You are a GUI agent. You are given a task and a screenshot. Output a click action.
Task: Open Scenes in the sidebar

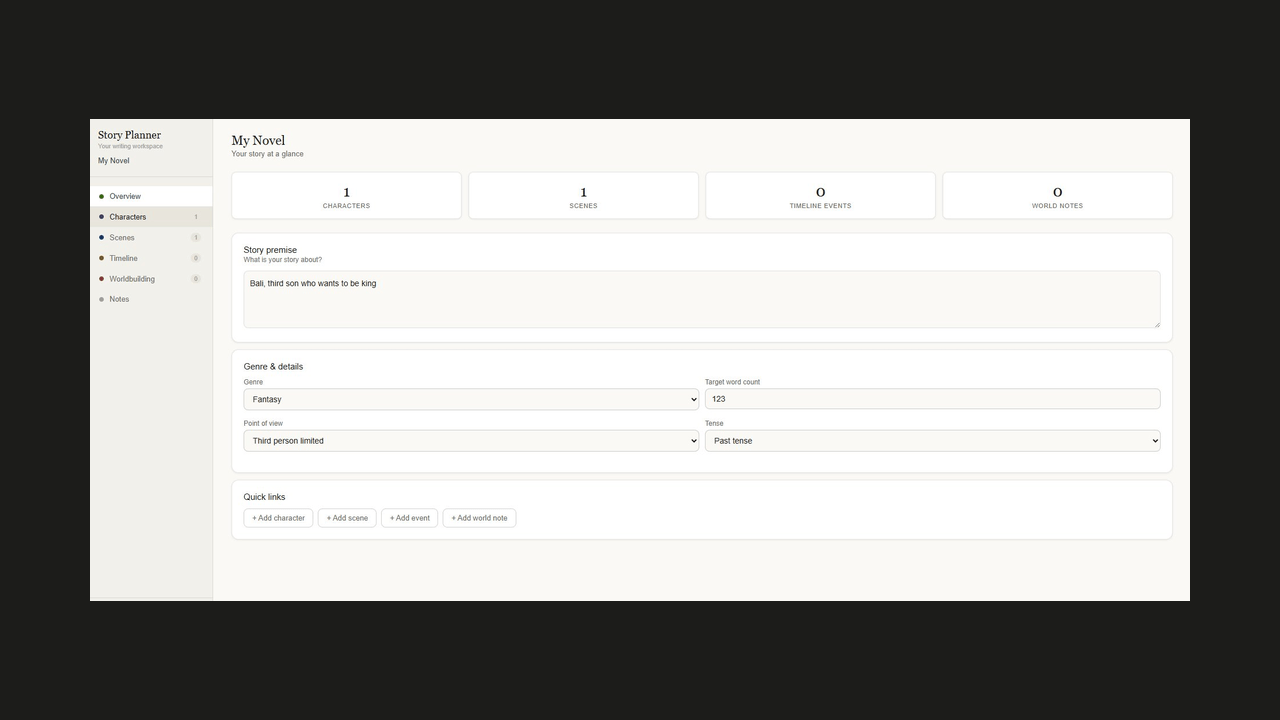point(151,238)
